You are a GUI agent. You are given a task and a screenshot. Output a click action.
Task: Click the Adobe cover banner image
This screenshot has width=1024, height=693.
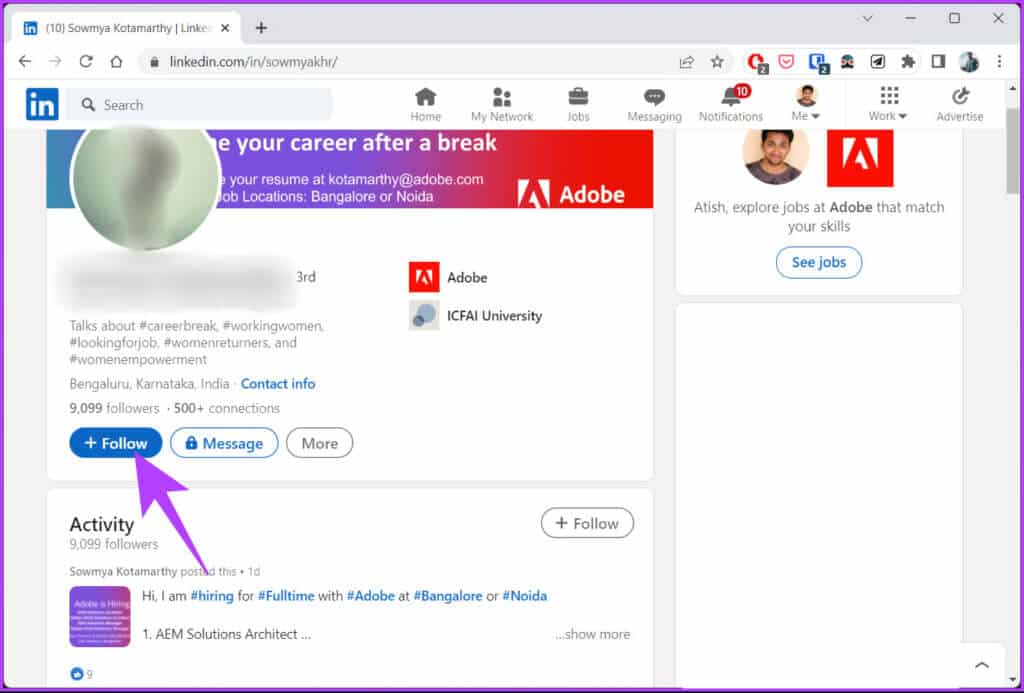[436, 169]
